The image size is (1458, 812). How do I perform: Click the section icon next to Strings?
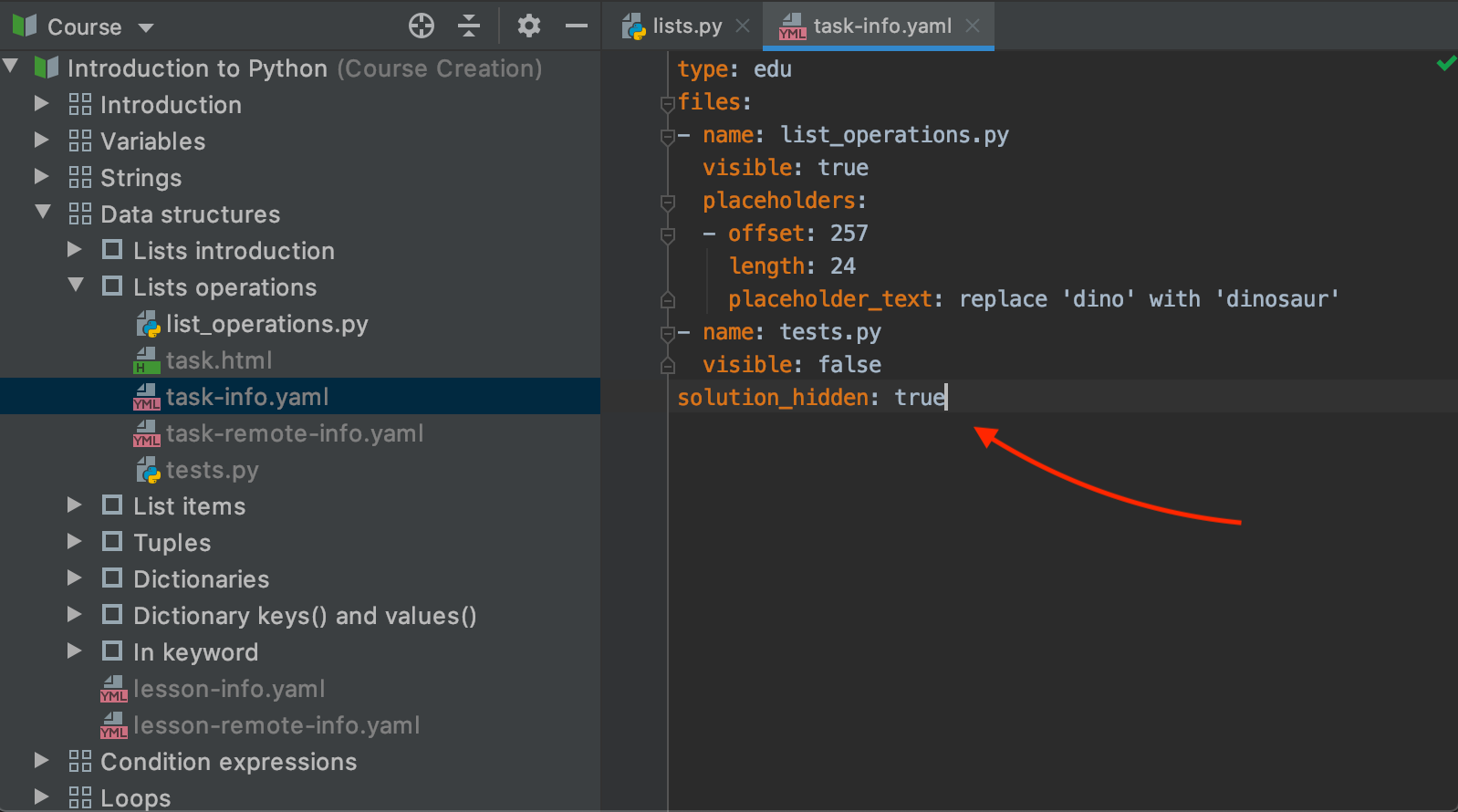(80, 177)
